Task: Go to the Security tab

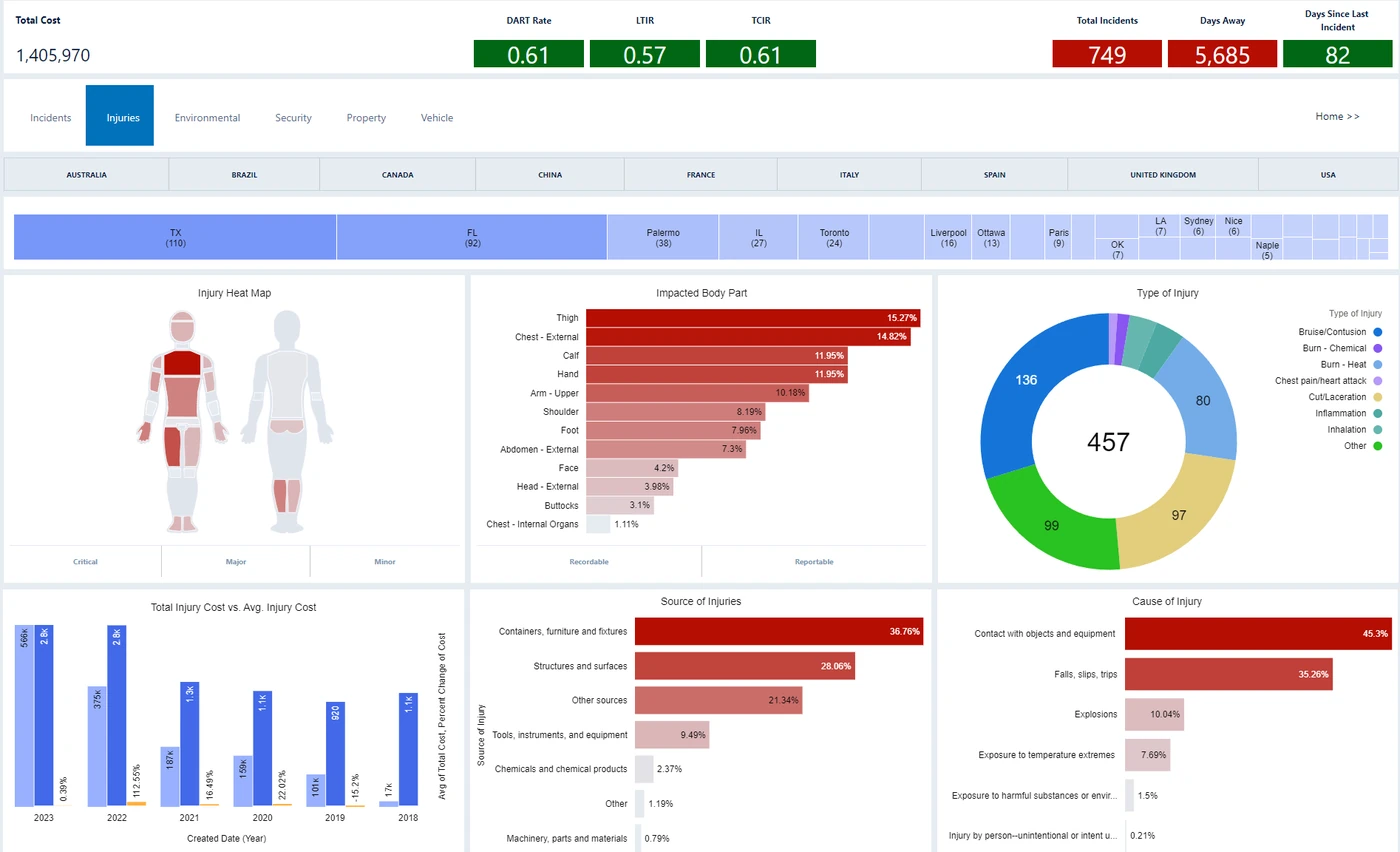Action: pos(294,117)
